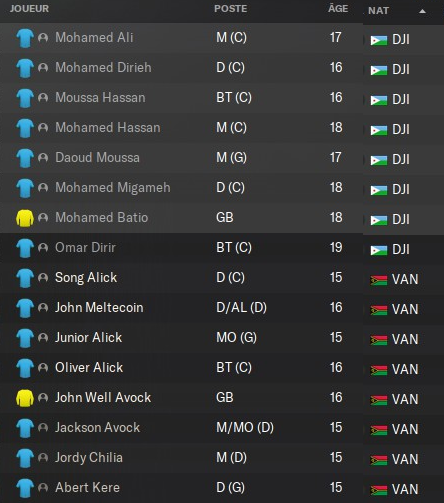Screen dimensions: 444x503
Task: Click Mohamed Batio's yellow goalkeeper shirt icon
Action: point(25,218)
